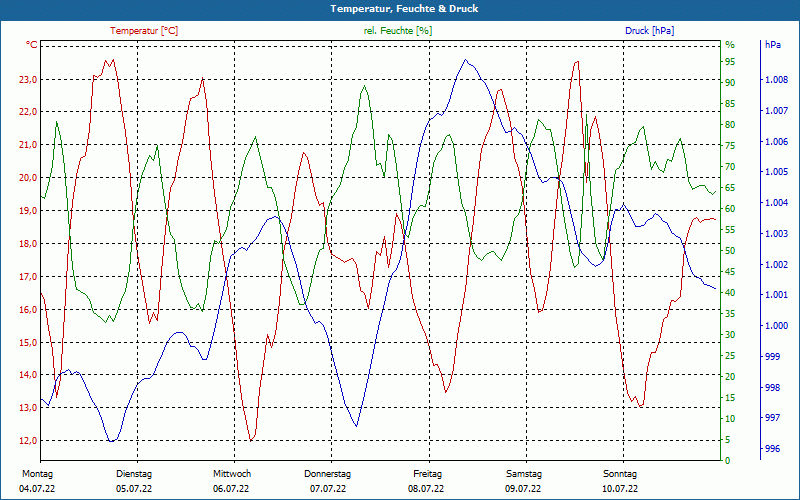Viewport: 800px width, 500px height.
Task: Click the 1.002 pressure axis value
Action: [777, 264]
